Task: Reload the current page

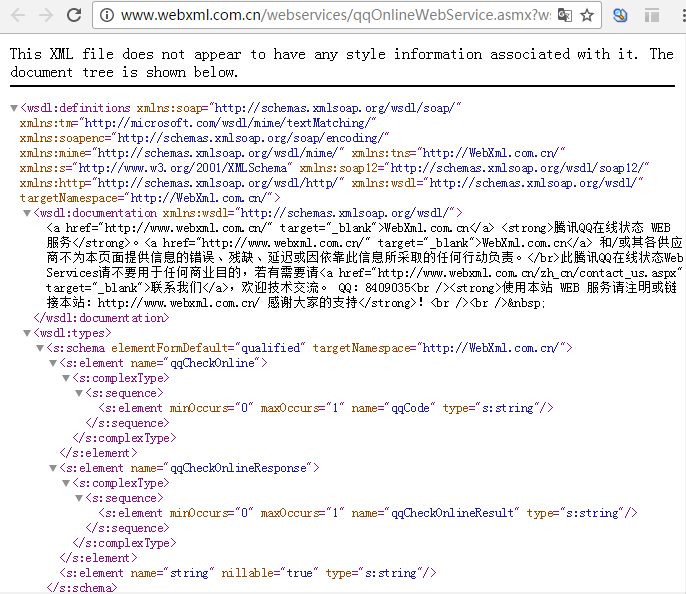Action: pos(74,15)
